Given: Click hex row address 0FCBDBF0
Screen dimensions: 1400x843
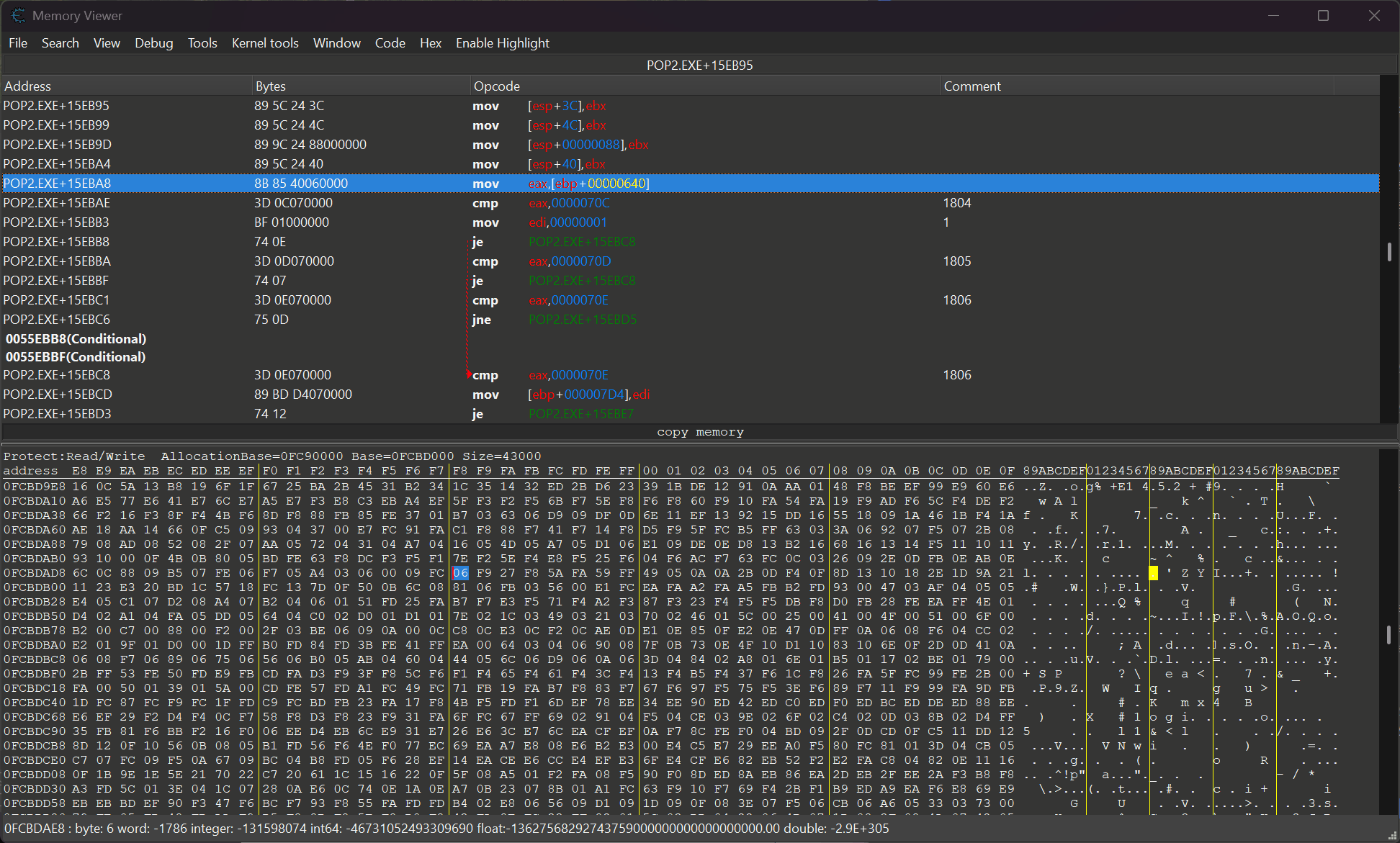Looking at the screenshot, I should [x=35, y=674].
